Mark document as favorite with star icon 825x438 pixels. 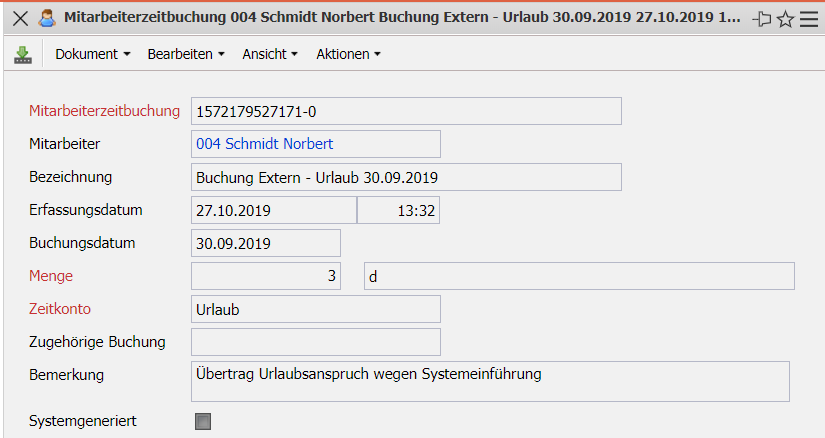point(786,19)
